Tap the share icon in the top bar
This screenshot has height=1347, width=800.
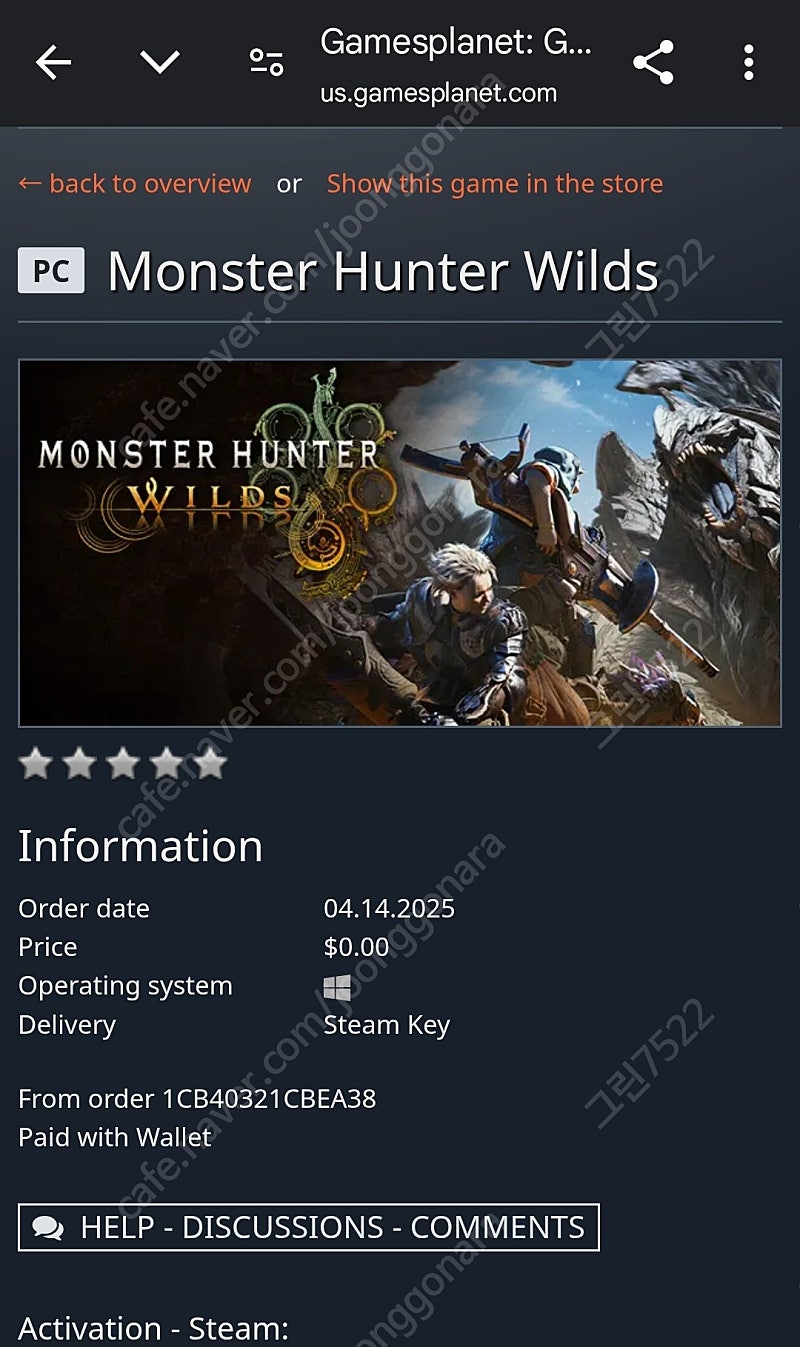[653, 63]
